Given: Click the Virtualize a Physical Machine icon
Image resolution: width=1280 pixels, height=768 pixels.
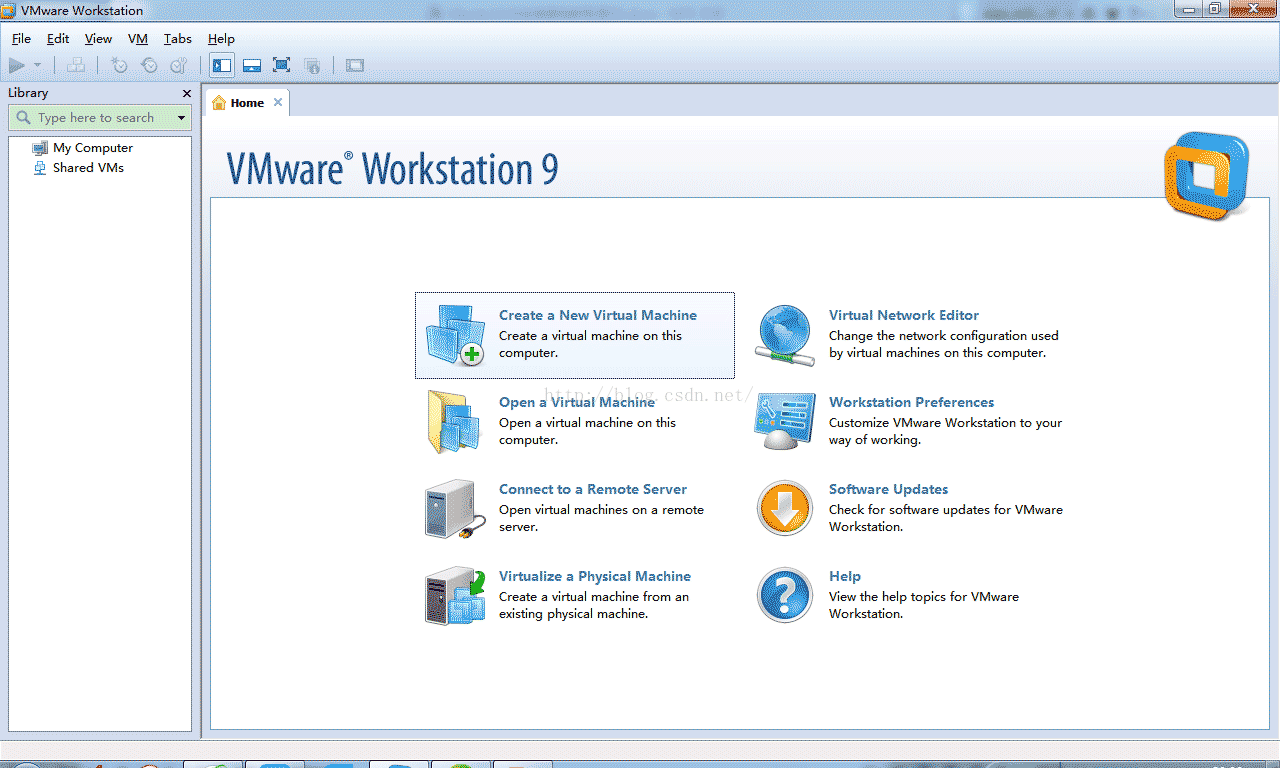Looking at the screenshot, I should point(455,596).
